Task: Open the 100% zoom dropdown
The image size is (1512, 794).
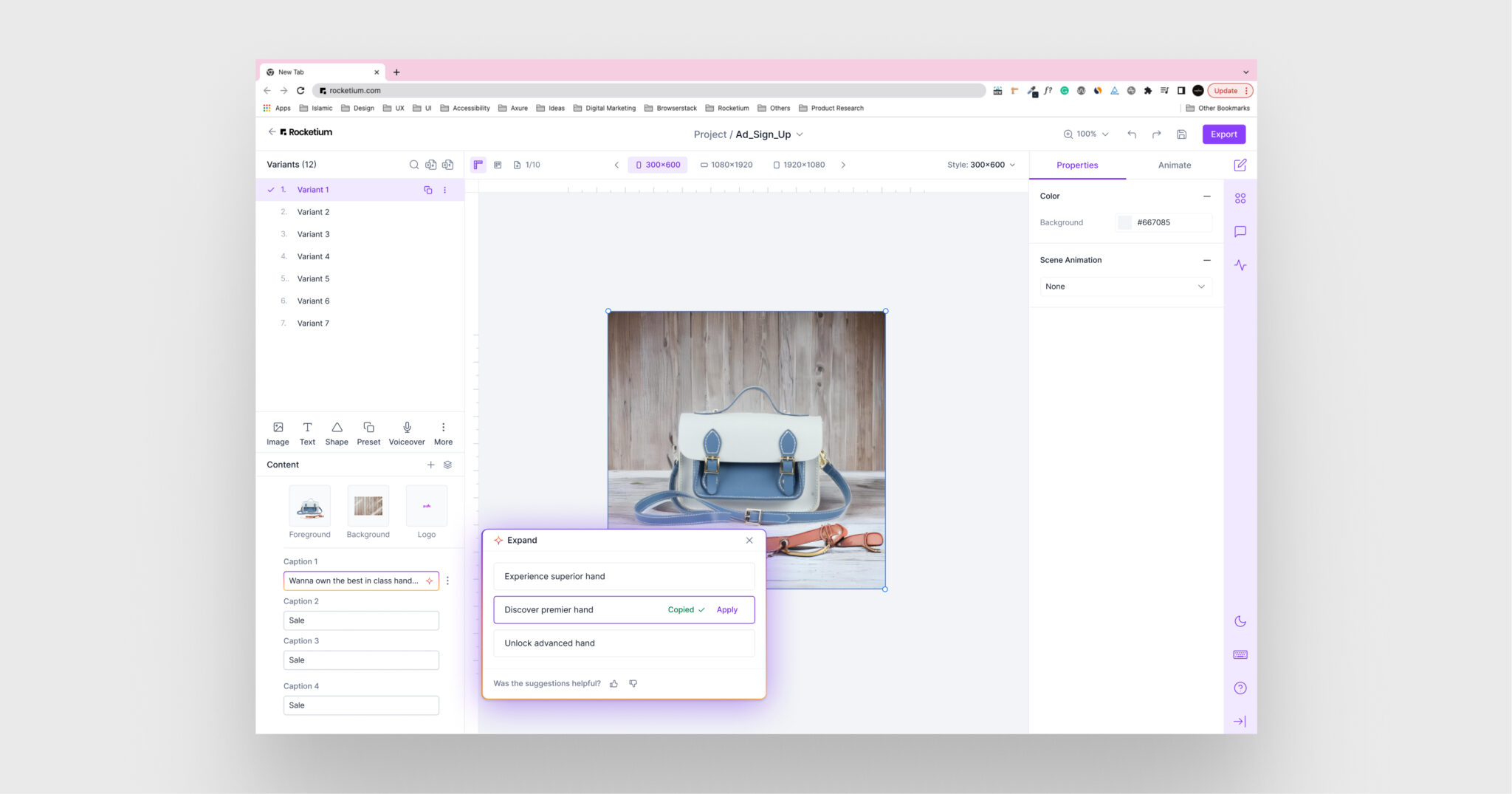Action: pyautogui.click(x=1086, y=134)
